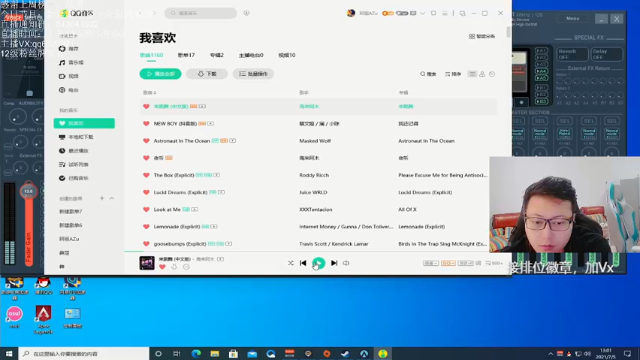Open the orange SQ quality selector

point(448,263)
